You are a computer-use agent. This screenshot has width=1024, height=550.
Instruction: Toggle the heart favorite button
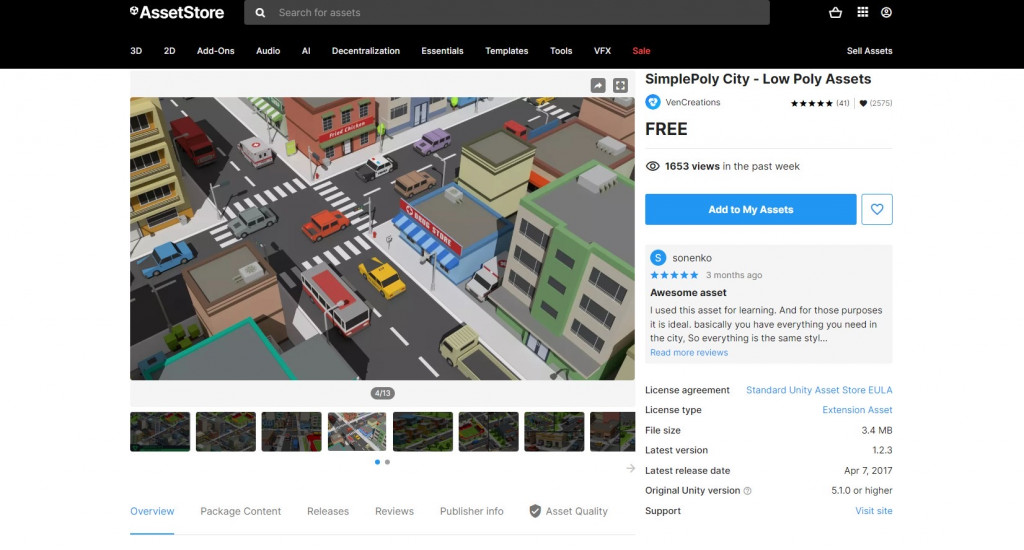(876, 209)
